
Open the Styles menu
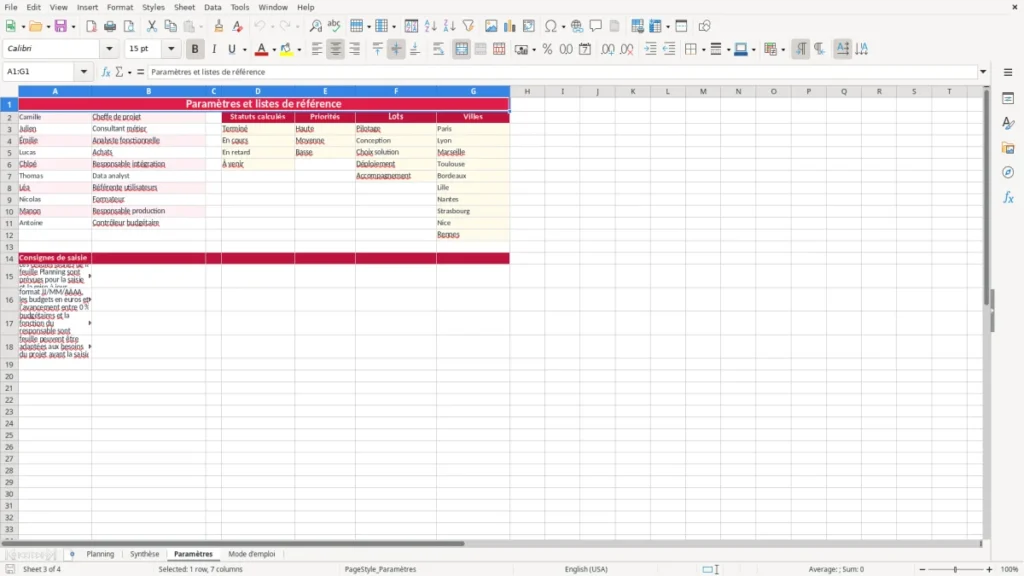pyautogui.click(x=153, y=7)
